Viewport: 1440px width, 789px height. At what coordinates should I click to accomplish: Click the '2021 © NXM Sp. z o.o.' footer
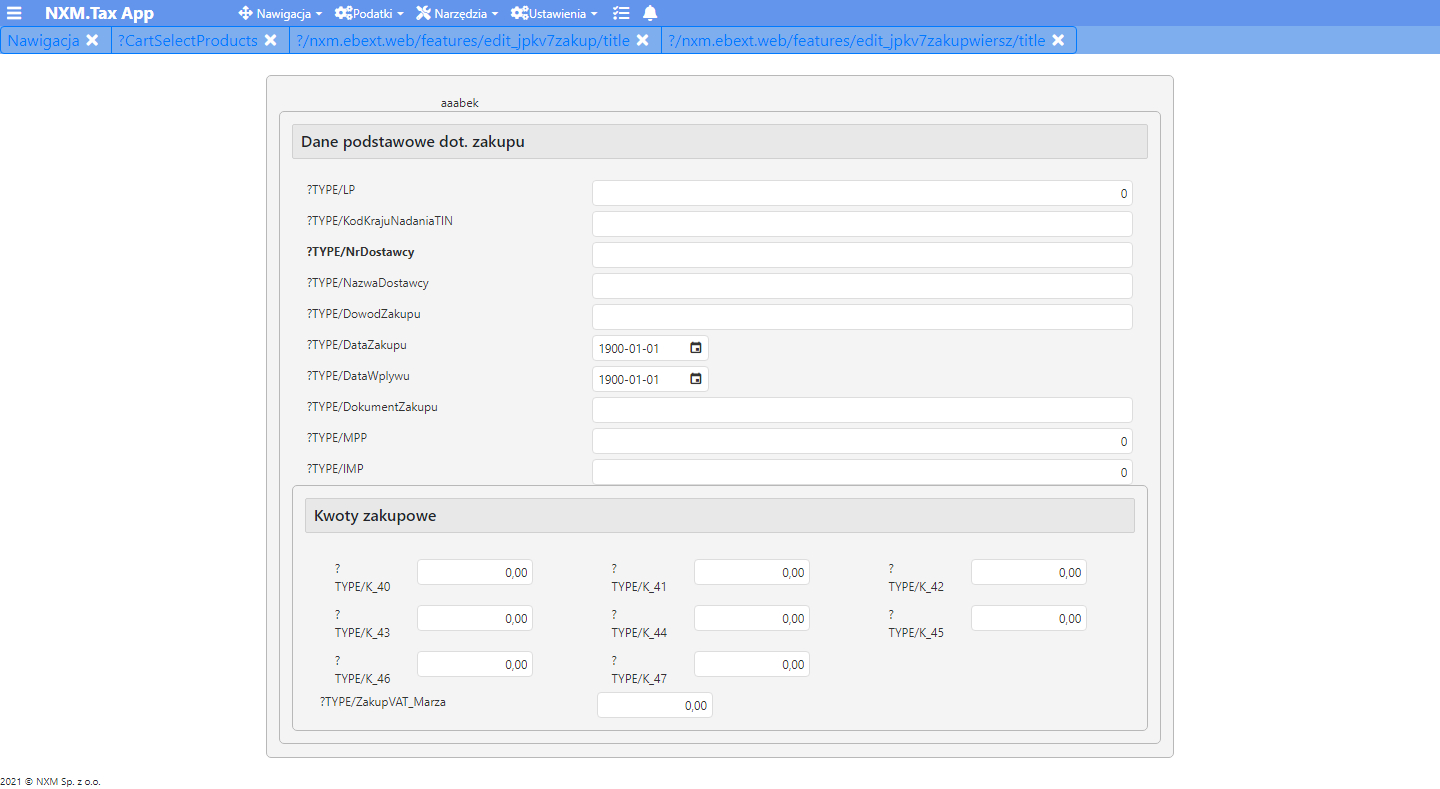point(51,781)
